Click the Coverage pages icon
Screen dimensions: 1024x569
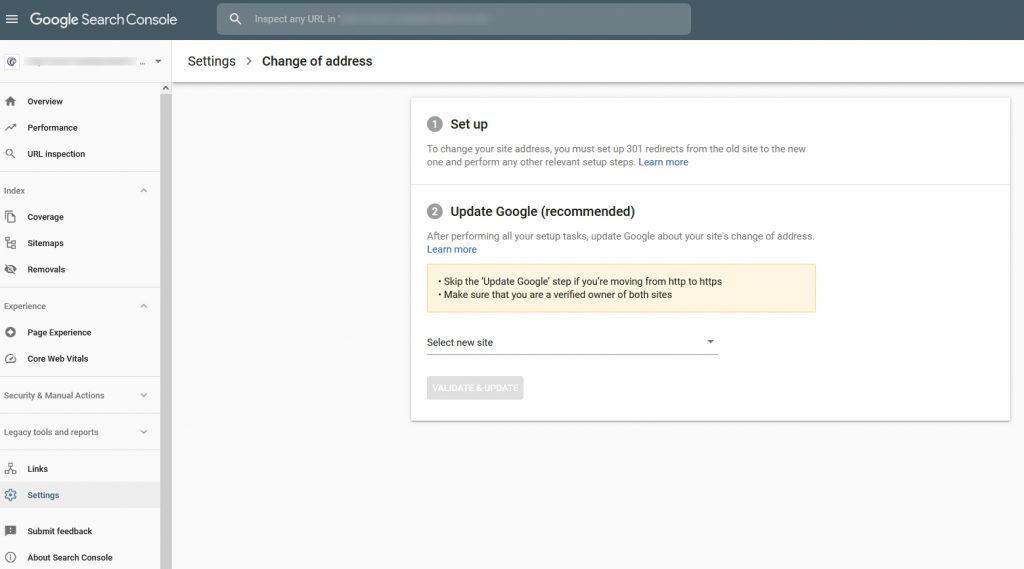[10, 217]
